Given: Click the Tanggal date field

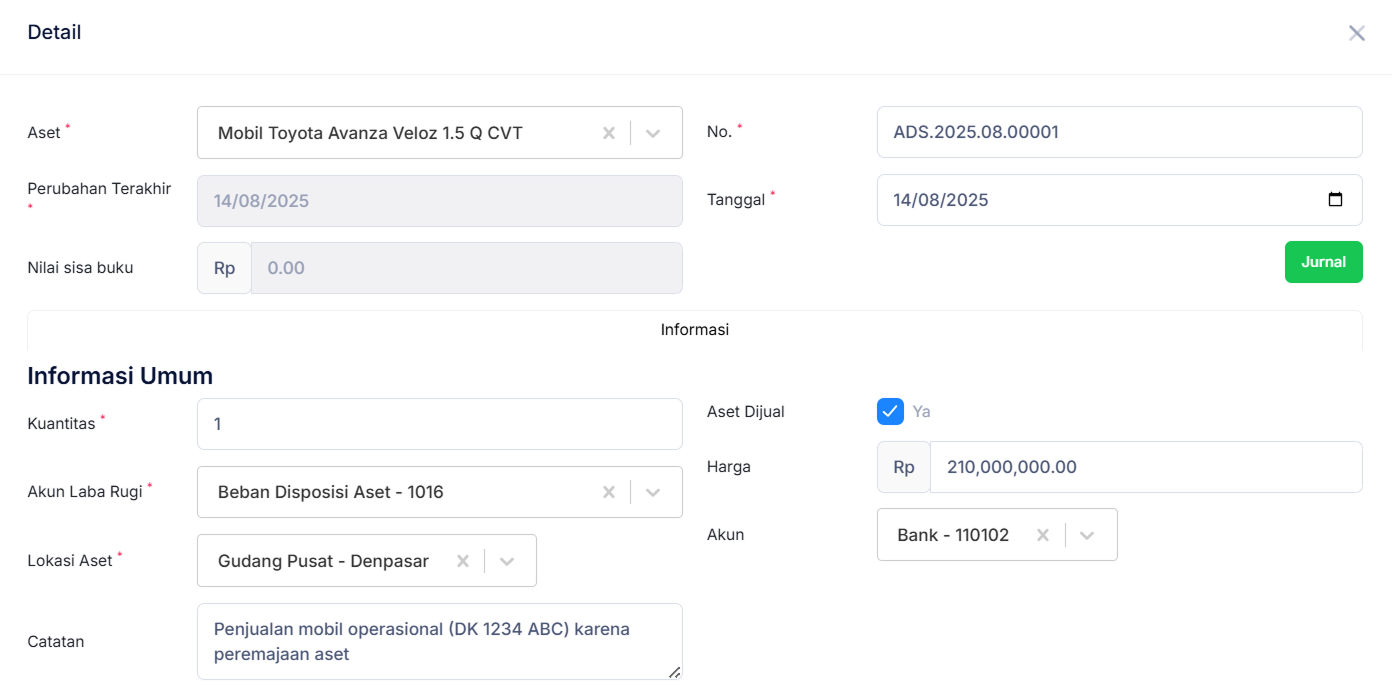Looking at the screenshot, I should [1100, 200].
